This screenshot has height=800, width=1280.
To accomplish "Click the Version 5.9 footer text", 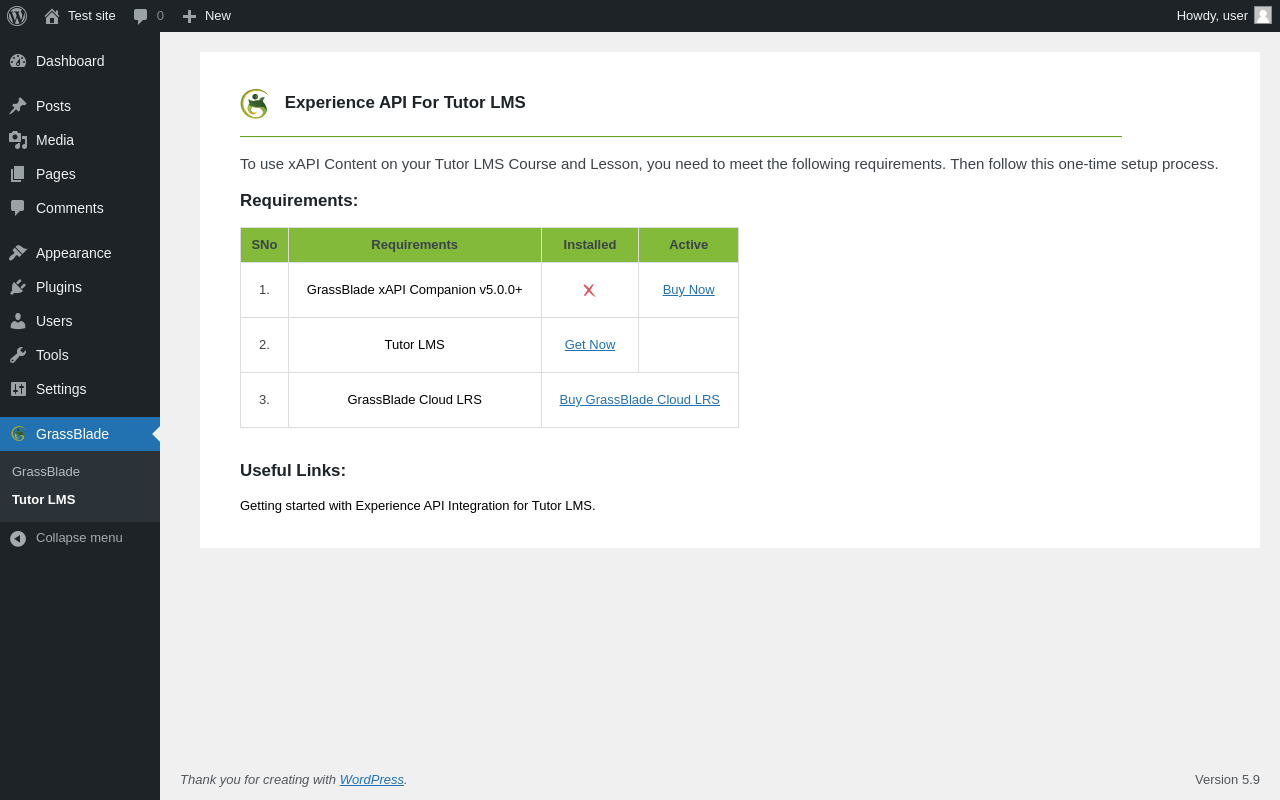I will click(x=1227, y=780).
